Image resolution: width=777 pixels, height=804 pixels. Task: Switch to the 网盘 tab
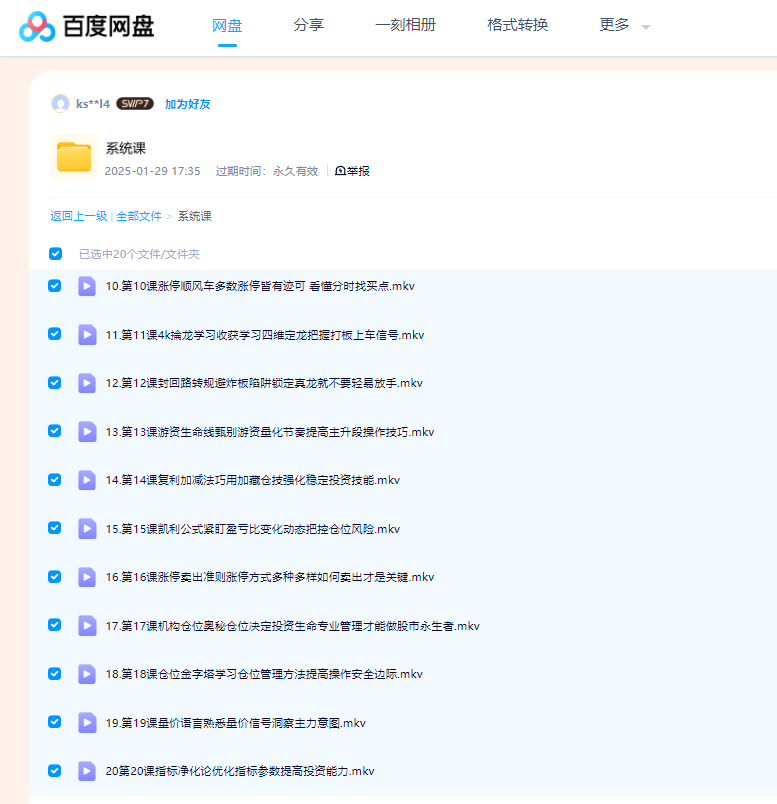pos(227,25)
